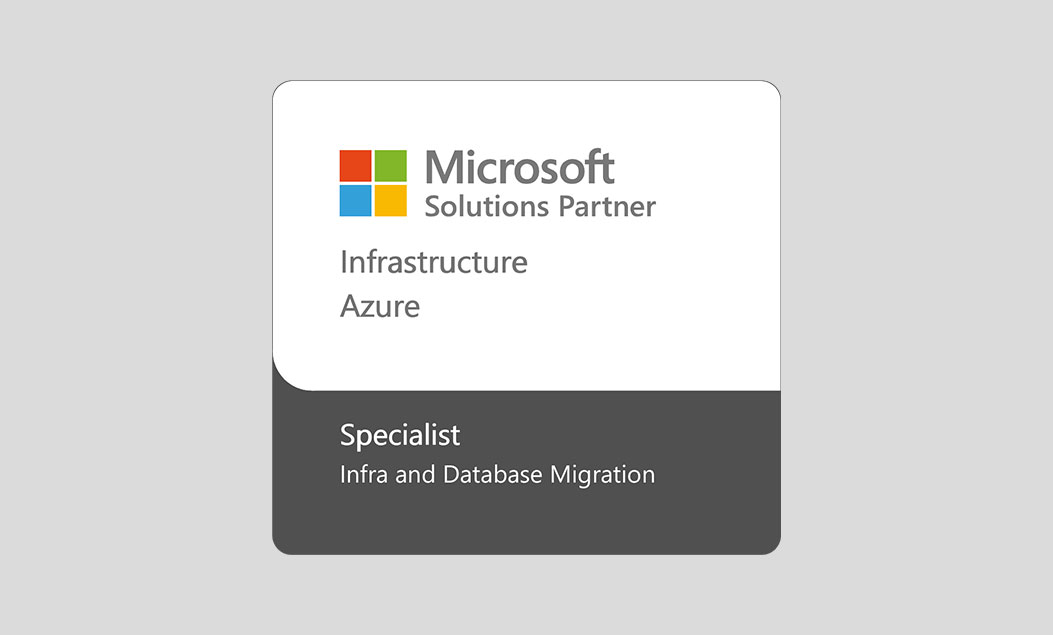Click the red square of Microsoft logo
The width and height of the screenshot is (1053, 635).
click(x=356, y=165)
